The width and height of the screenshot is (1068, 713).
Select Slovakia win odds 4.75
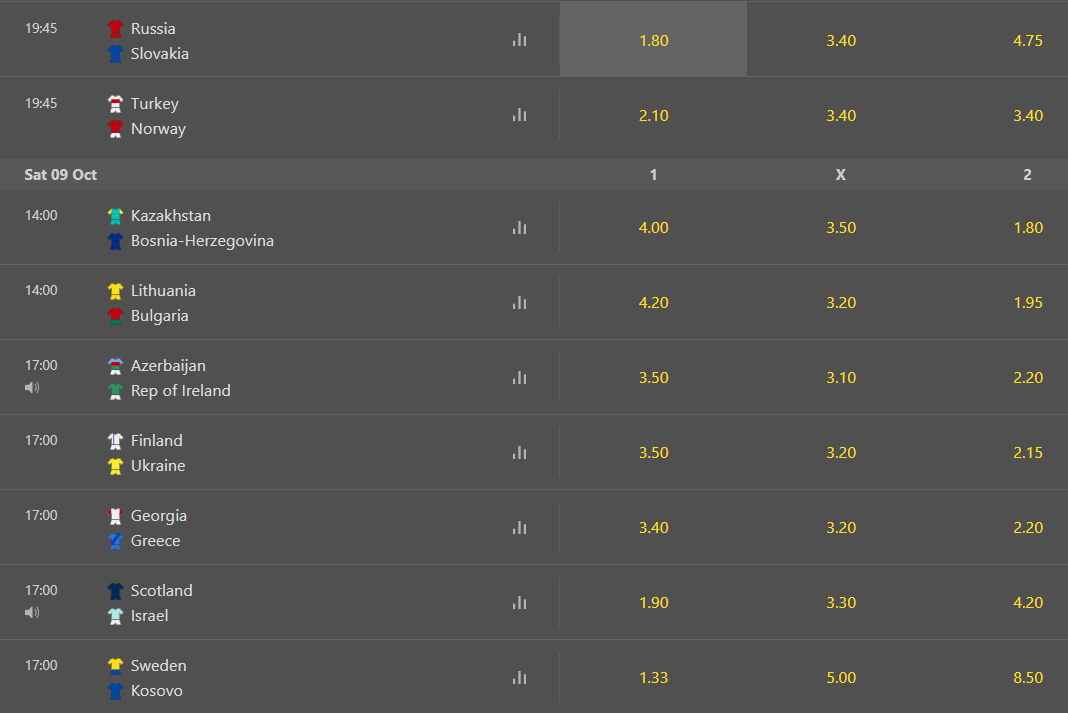tap(1027, 39)
